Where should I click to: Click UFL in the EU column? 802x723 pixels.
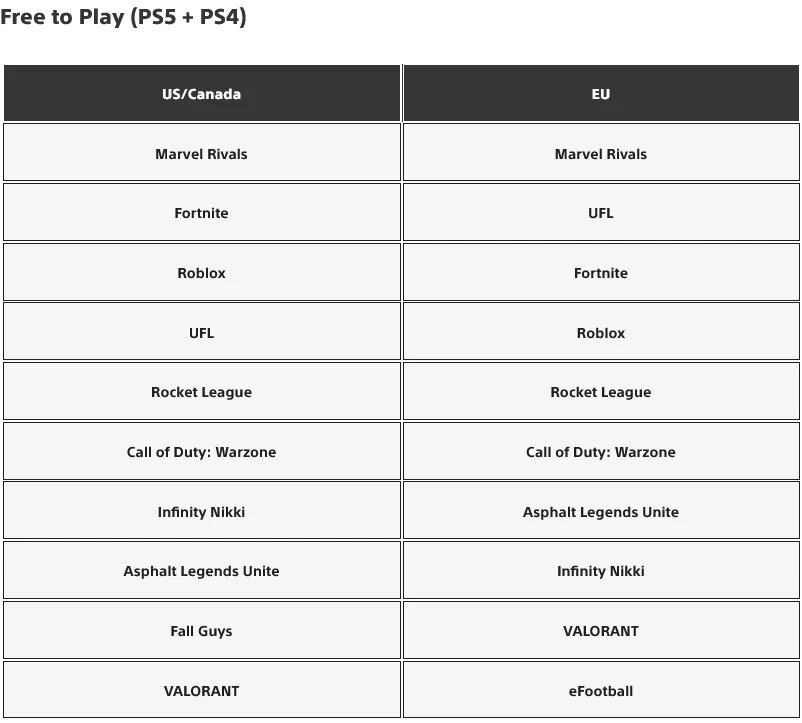pyautogui.click(x=601, y=212)
